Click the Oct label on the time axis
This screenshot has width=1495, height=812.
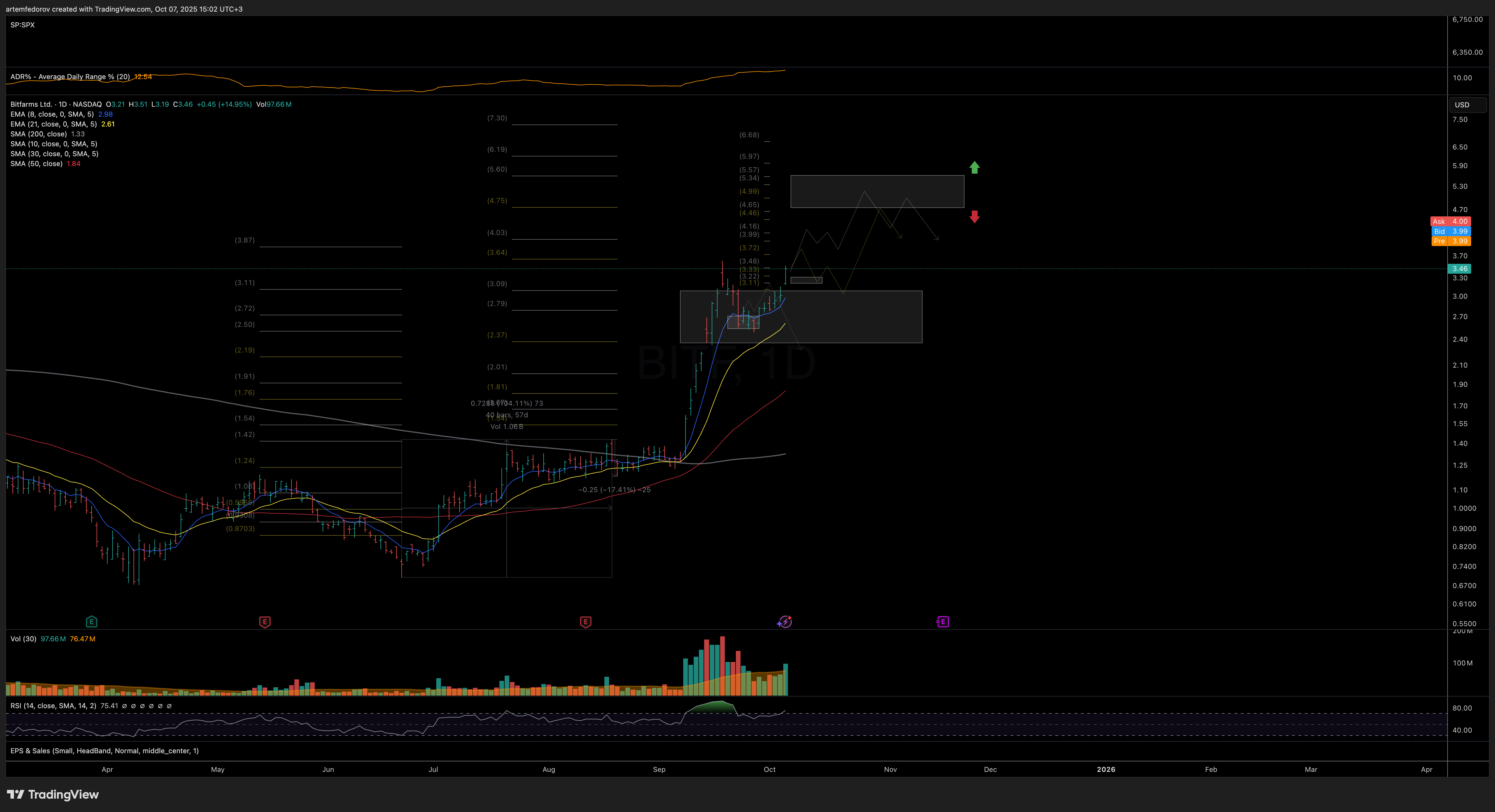click(770, 769)
